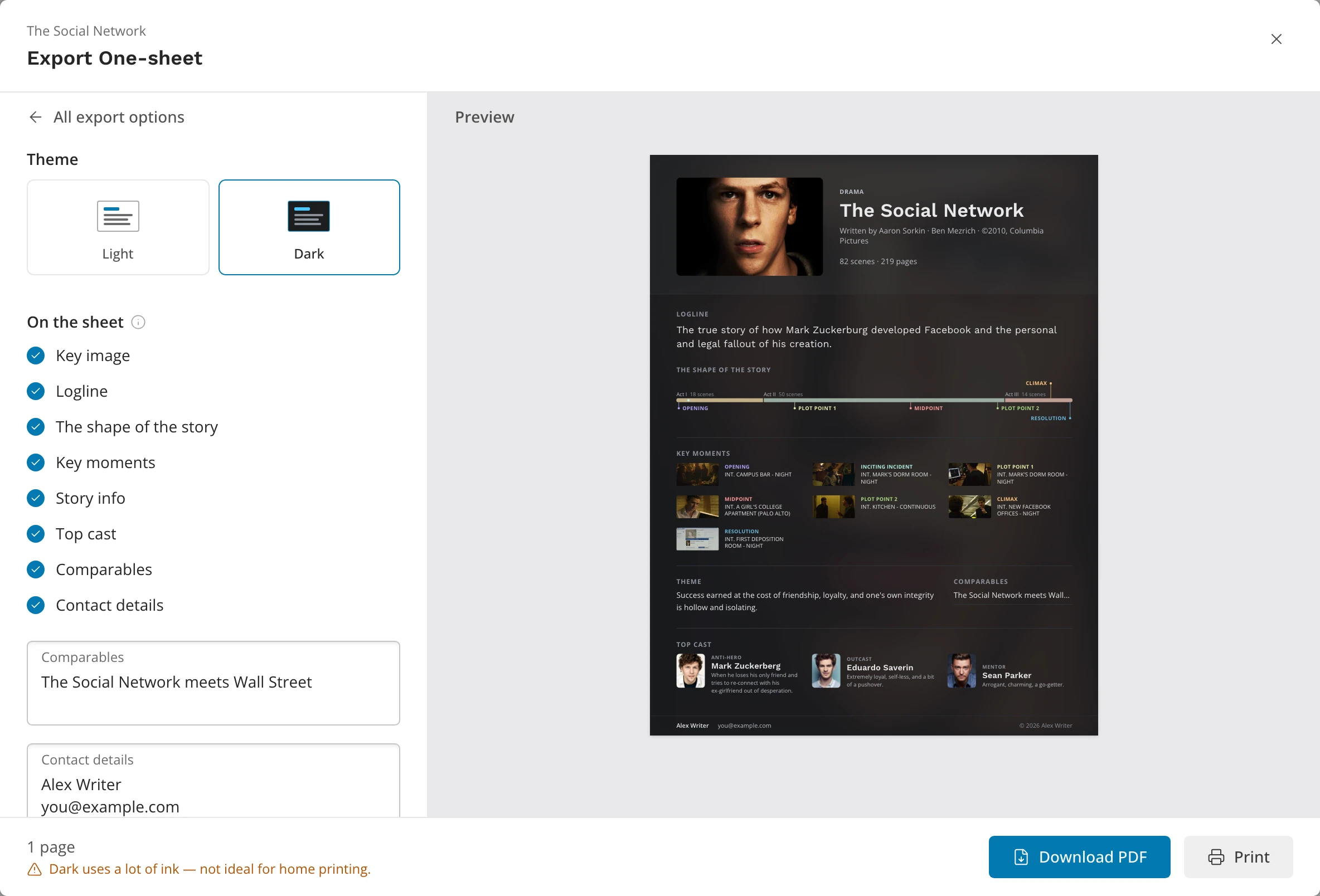The width and height of the screenshot is (1320, 896).
Task: Click the key image in the preview
Action: (x=749, y=227)
